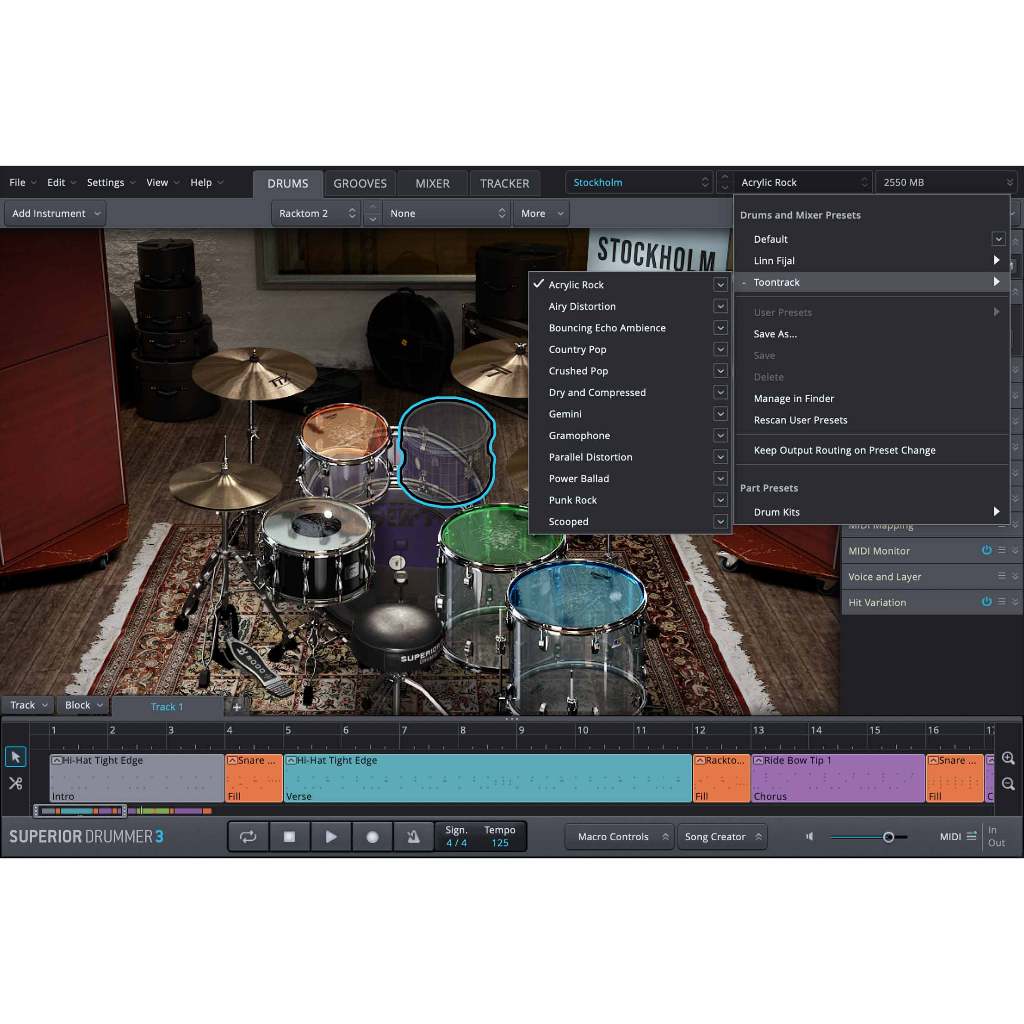Toggle Keep Output Routing on Preset Change
This screenshot has height=1024, width=1024.
(844, 450)
